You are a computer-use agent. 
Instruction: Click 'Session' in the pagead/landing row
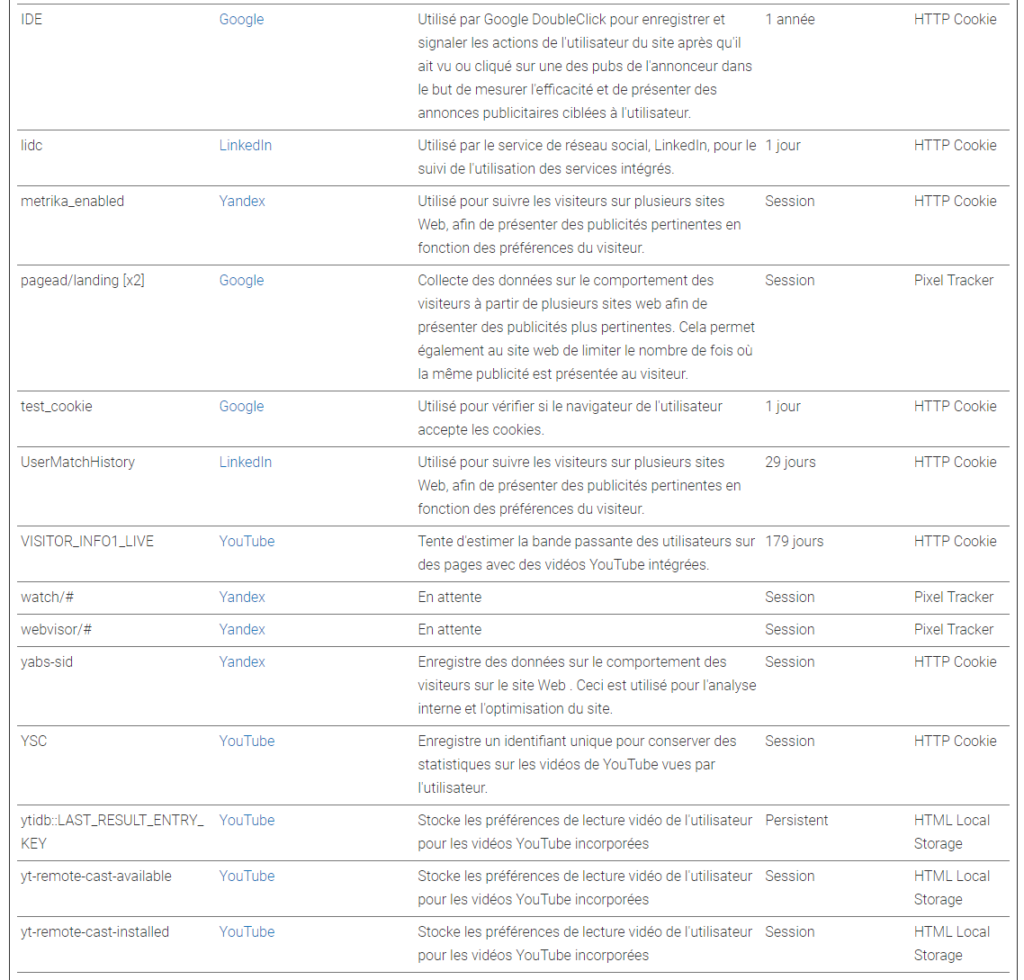pyautogui.click(x=790, y=281)
